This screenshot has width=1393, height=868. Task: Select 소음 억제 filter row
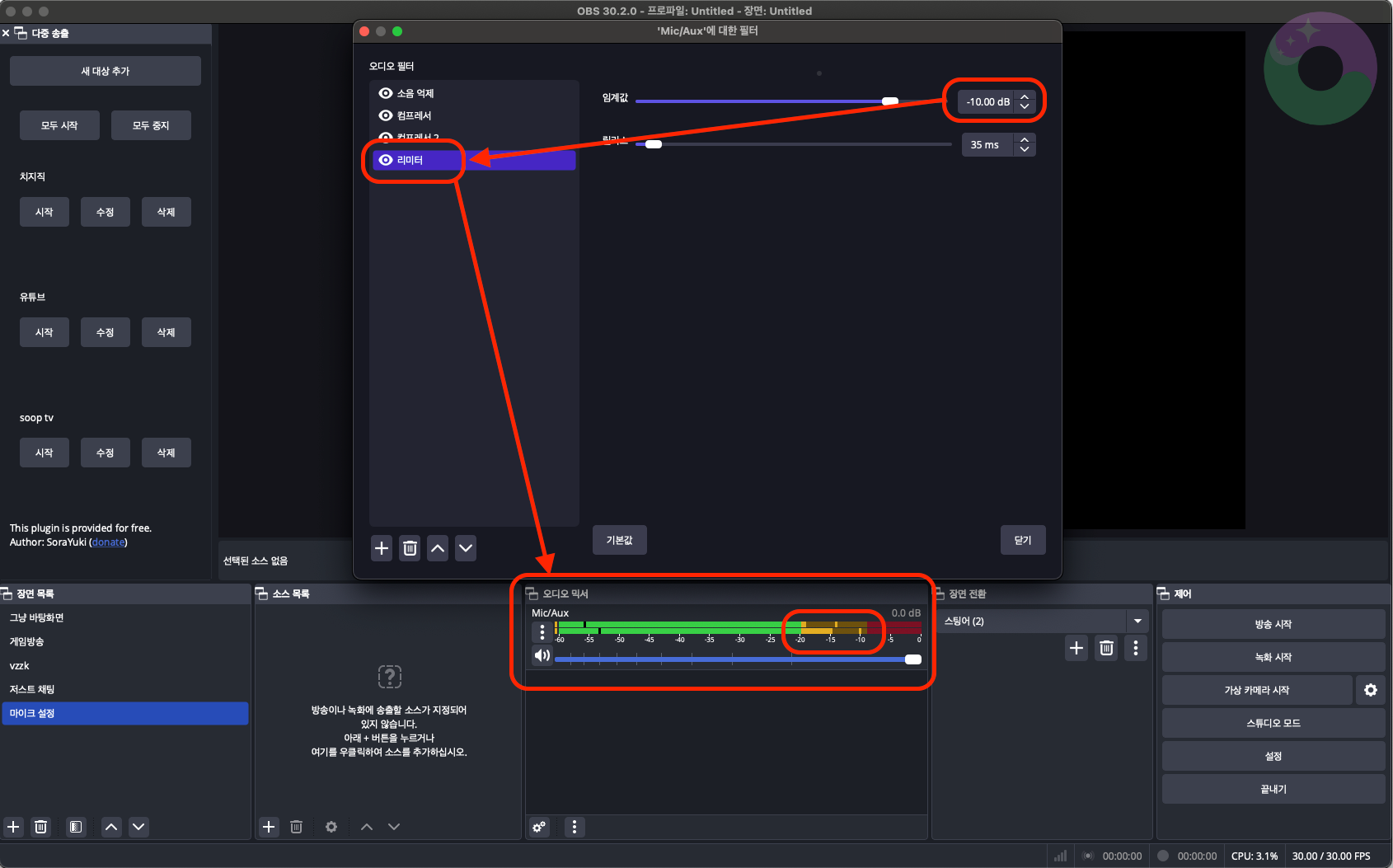point(474,93)
